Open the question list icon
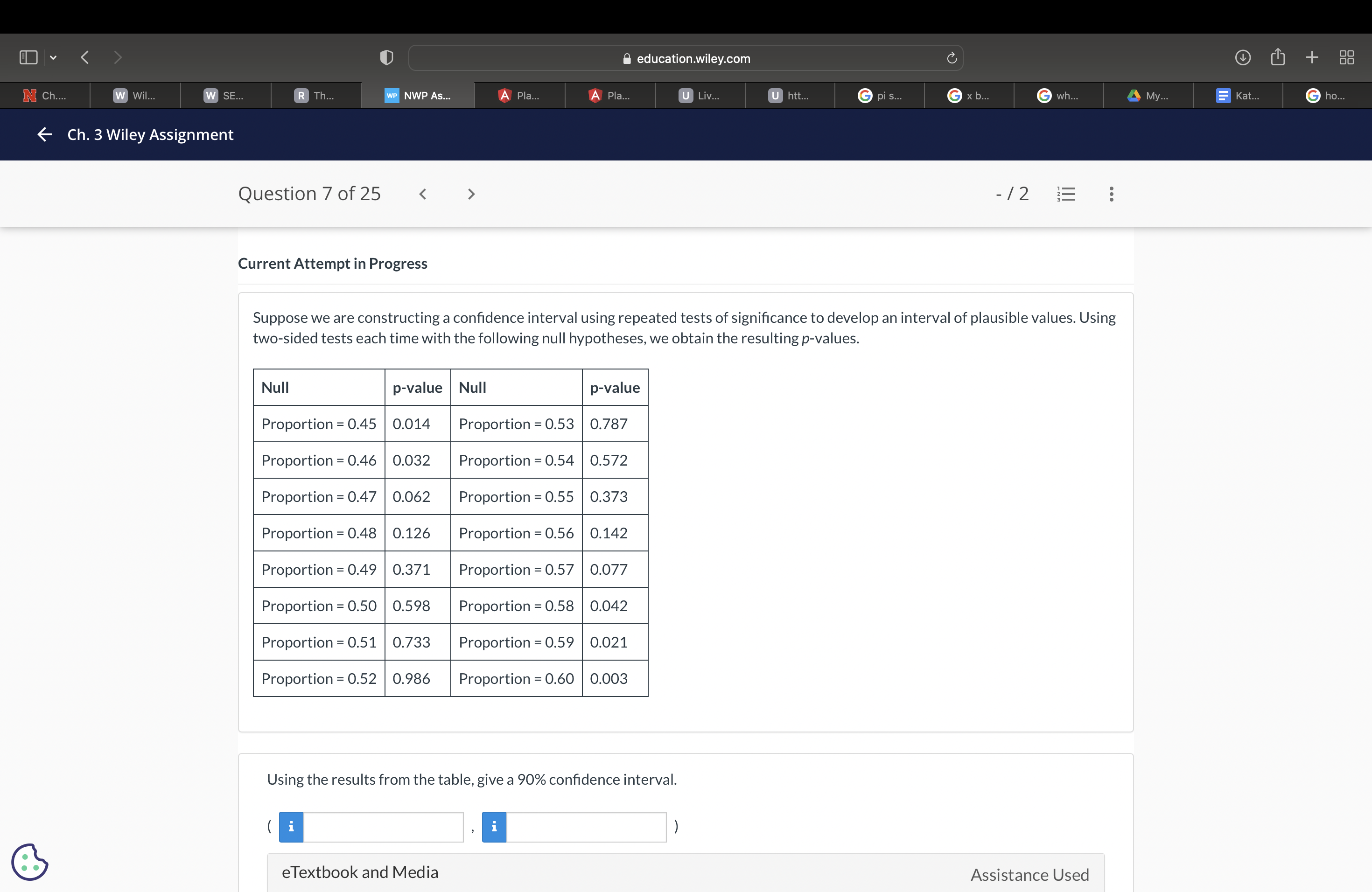The image size is (1372, 892). click(1066, 194)
